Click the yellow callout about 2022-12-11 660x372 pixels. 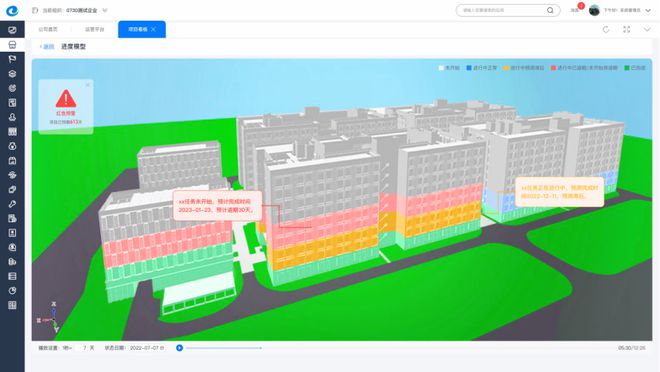559,192
